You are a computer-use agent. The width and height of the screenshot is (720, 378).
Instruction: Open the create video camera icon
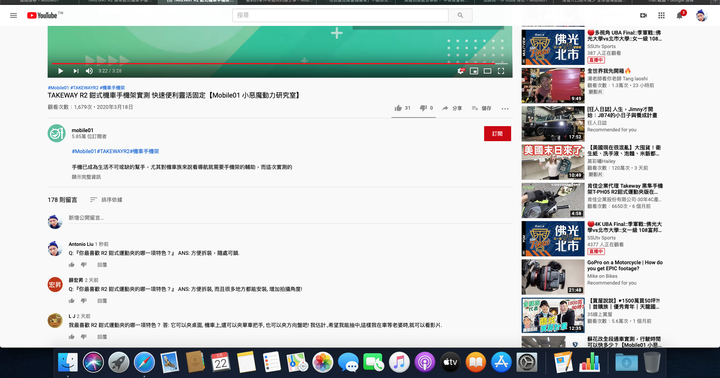643,15
